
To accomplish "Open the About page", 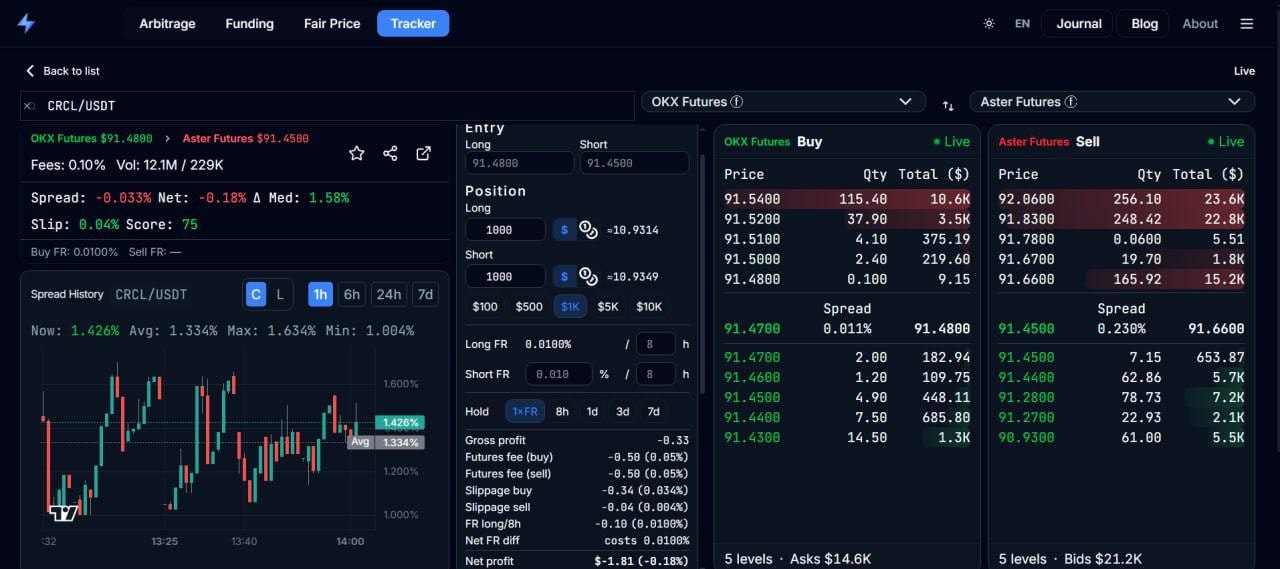I will coord(1200,24).
